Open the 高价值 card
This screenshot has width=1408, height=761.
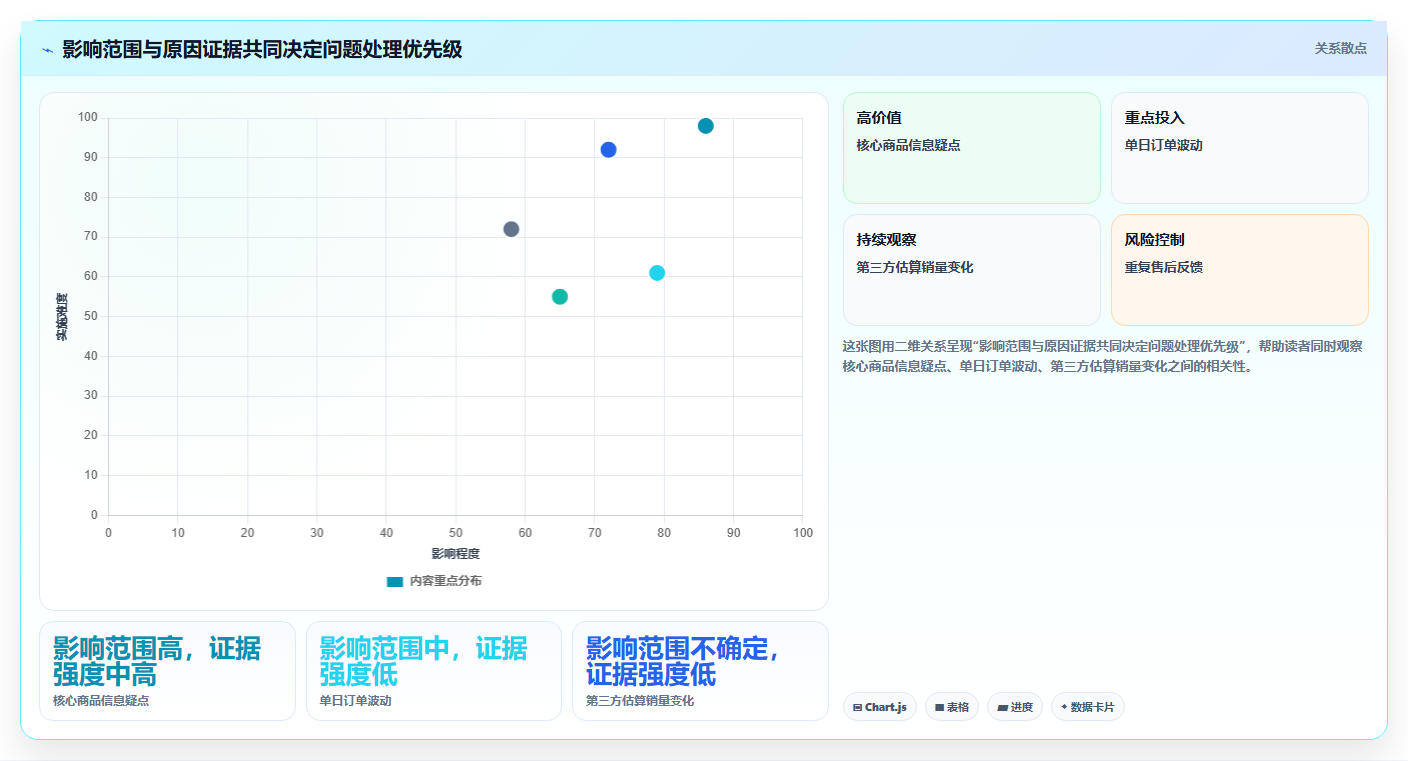tap(972, 148)
